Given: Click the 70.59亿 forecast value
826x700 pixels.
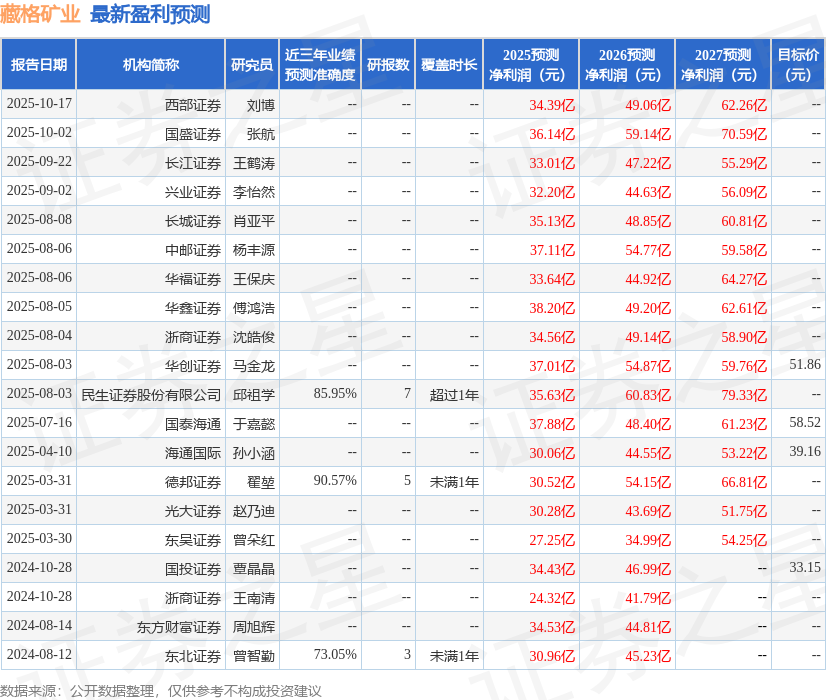Looking at the screenshot, I should [744, 134].
